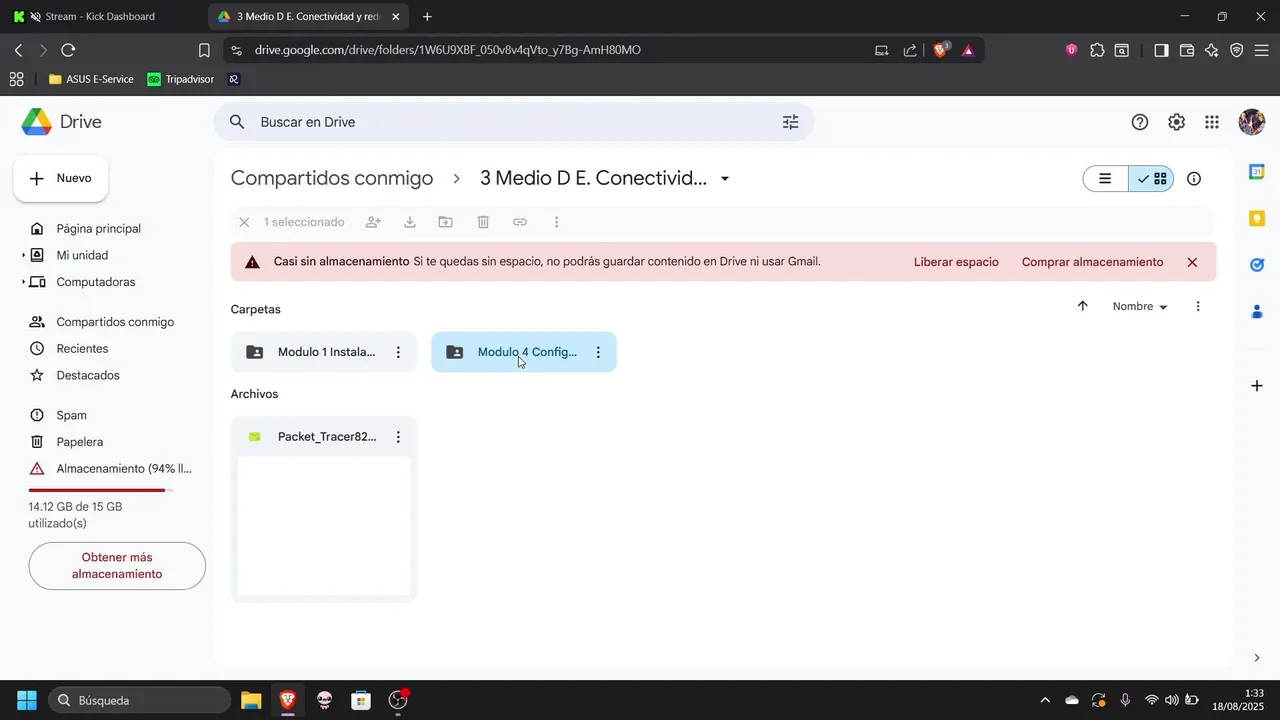The width and height of the screenshot is (1280, 720).
Task: Open Microsoft Store from taskbar
Action: point(361,700)
